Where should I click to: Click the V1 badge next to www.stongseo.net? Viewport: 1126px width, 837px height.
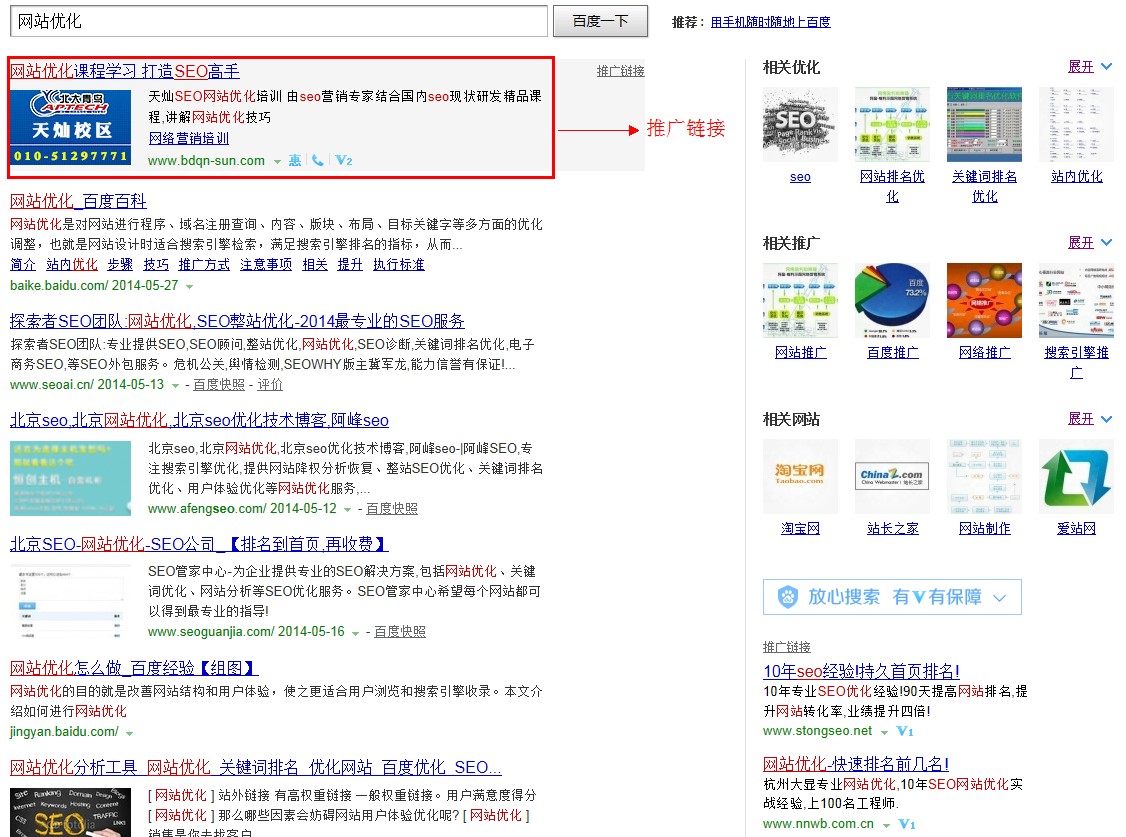(905, 731)
